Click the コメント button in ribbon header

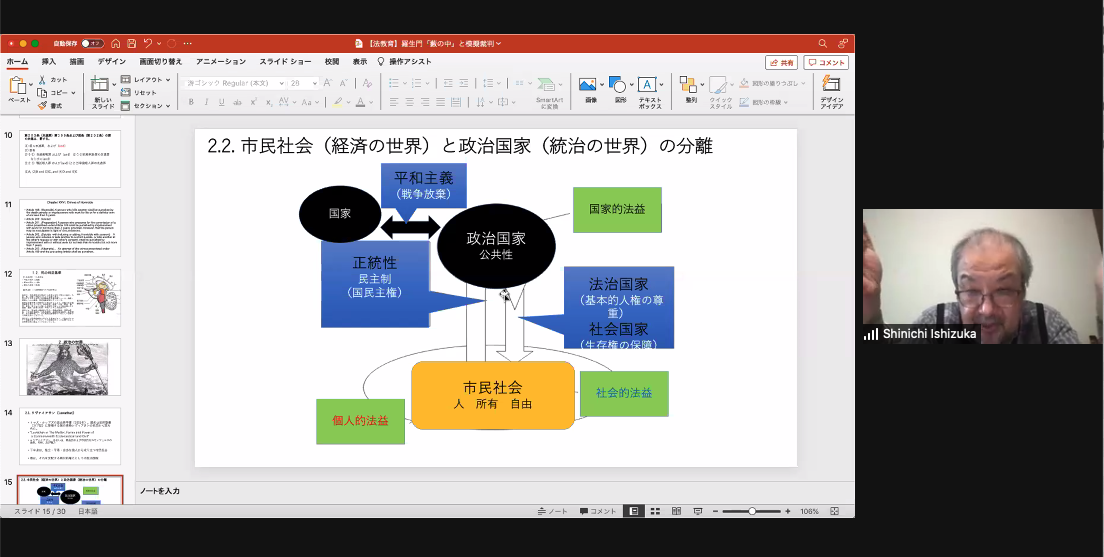pyautogui.click(x=826, y=63)
